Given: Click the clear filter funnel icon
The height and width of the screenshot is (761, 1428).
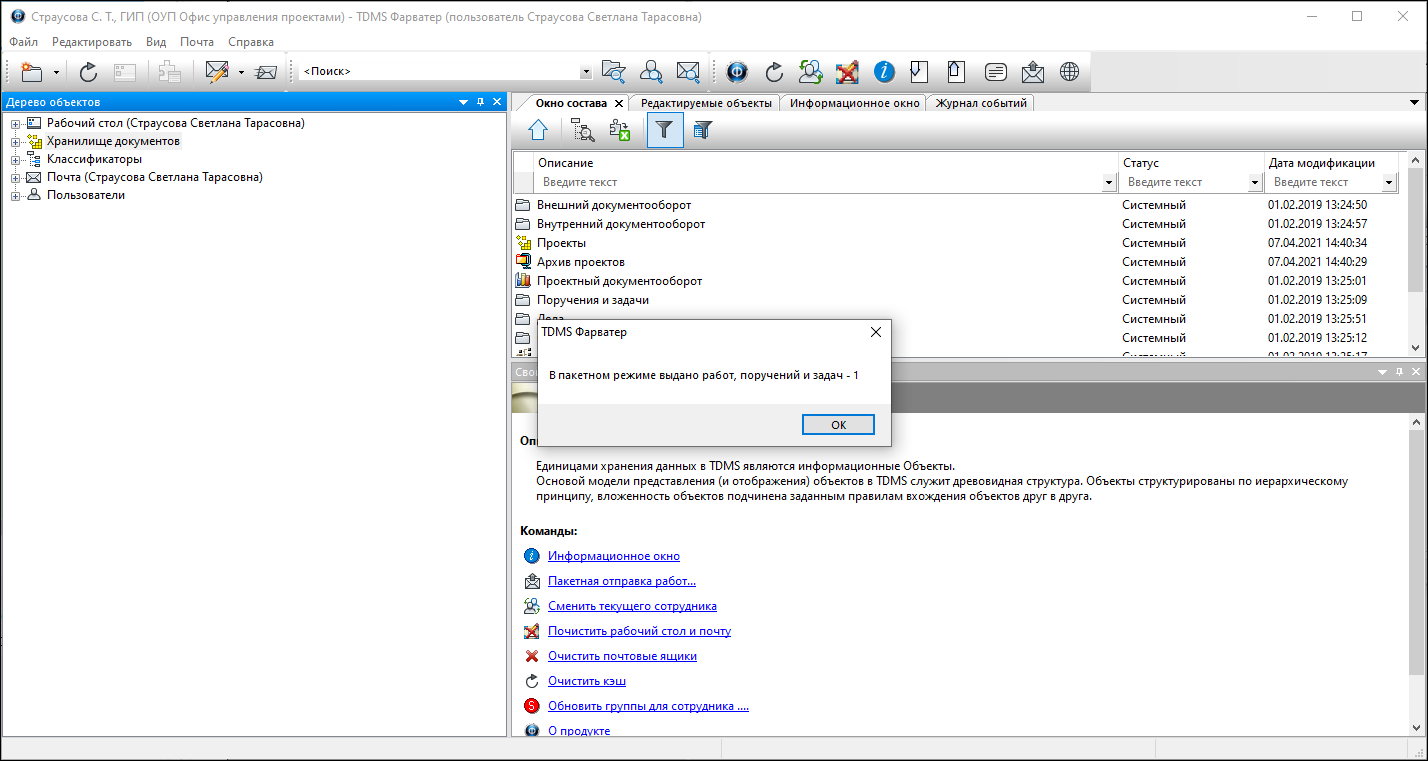Looking at the screenshot, I should coord(702,130).
